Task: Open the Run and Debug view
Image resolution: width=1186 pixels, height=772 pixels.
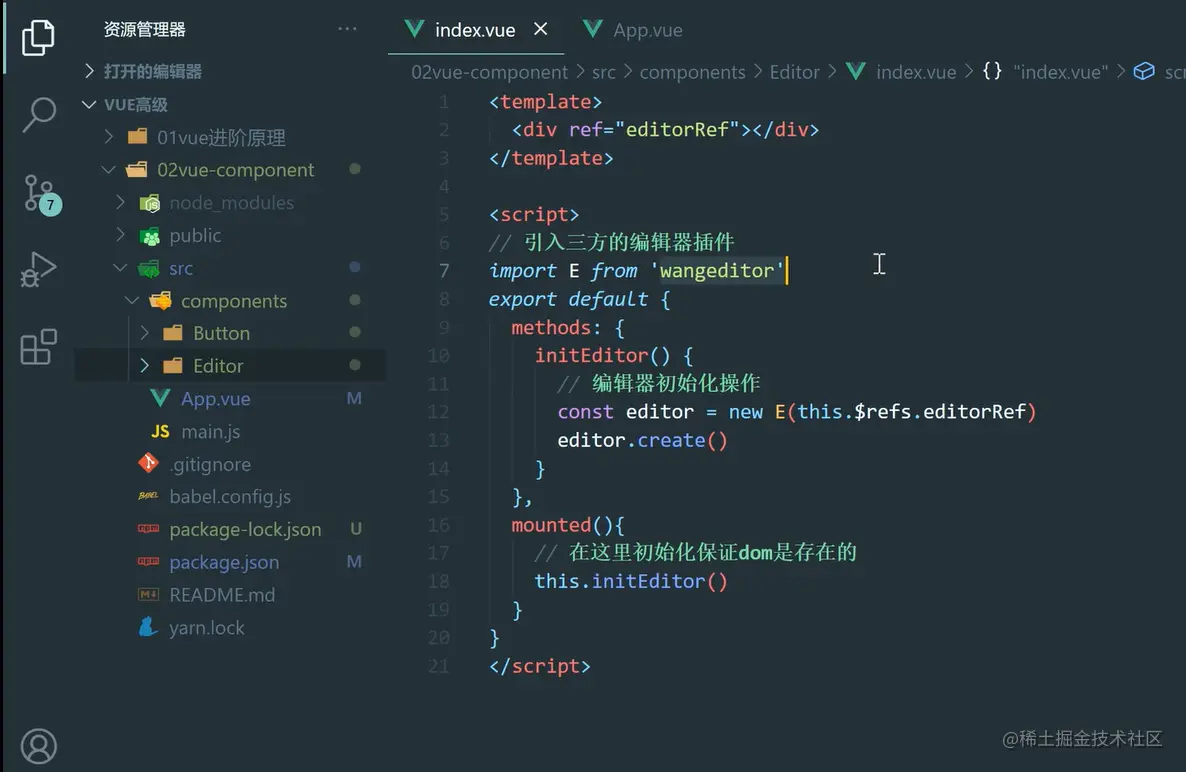Action: click(x=38, y=269)
